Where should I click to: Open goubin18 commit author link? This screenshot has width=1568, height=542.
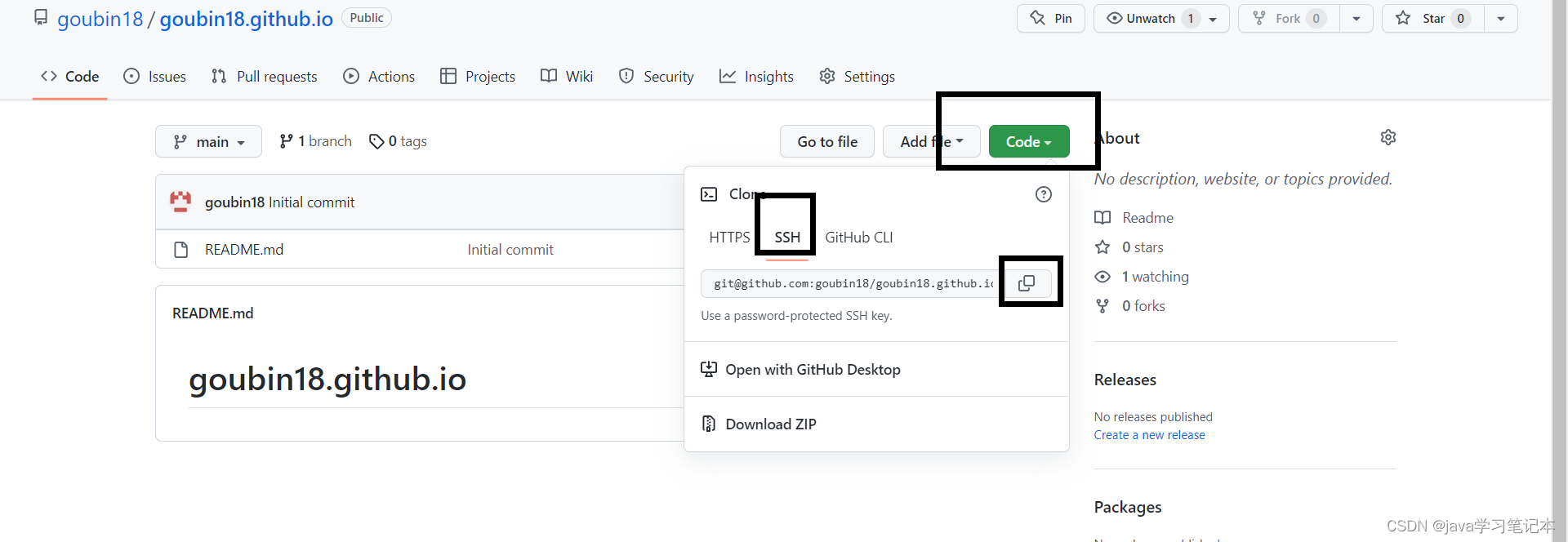coord(235,202)
